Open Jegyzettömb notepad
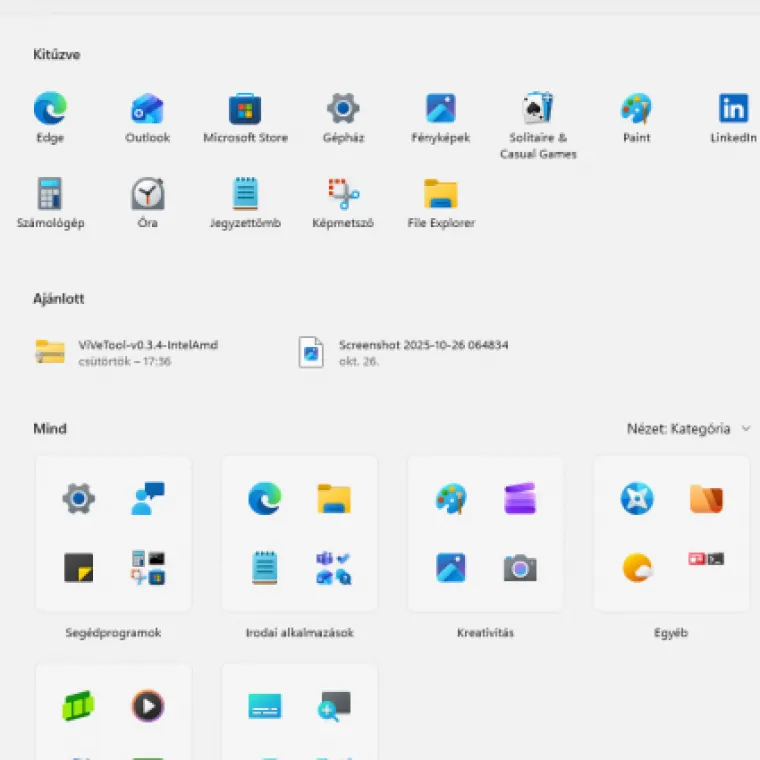 245,203
